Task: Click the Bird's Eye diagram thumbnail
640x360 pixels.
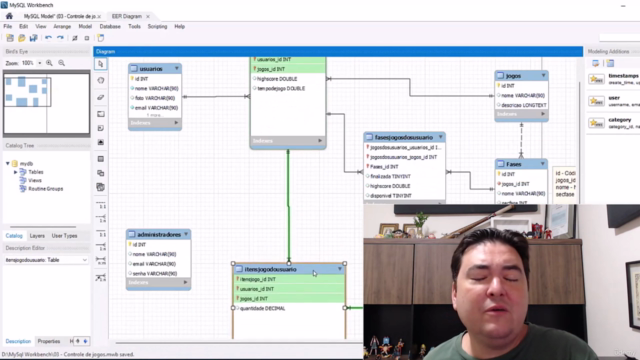Action: pos(47,103)
